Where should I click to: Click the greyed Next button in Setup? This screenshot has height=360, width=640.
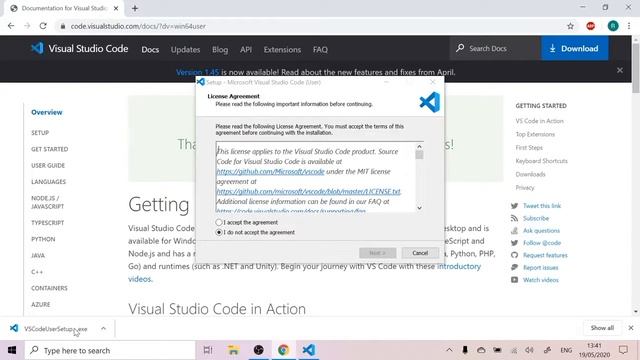coord(378,253)
